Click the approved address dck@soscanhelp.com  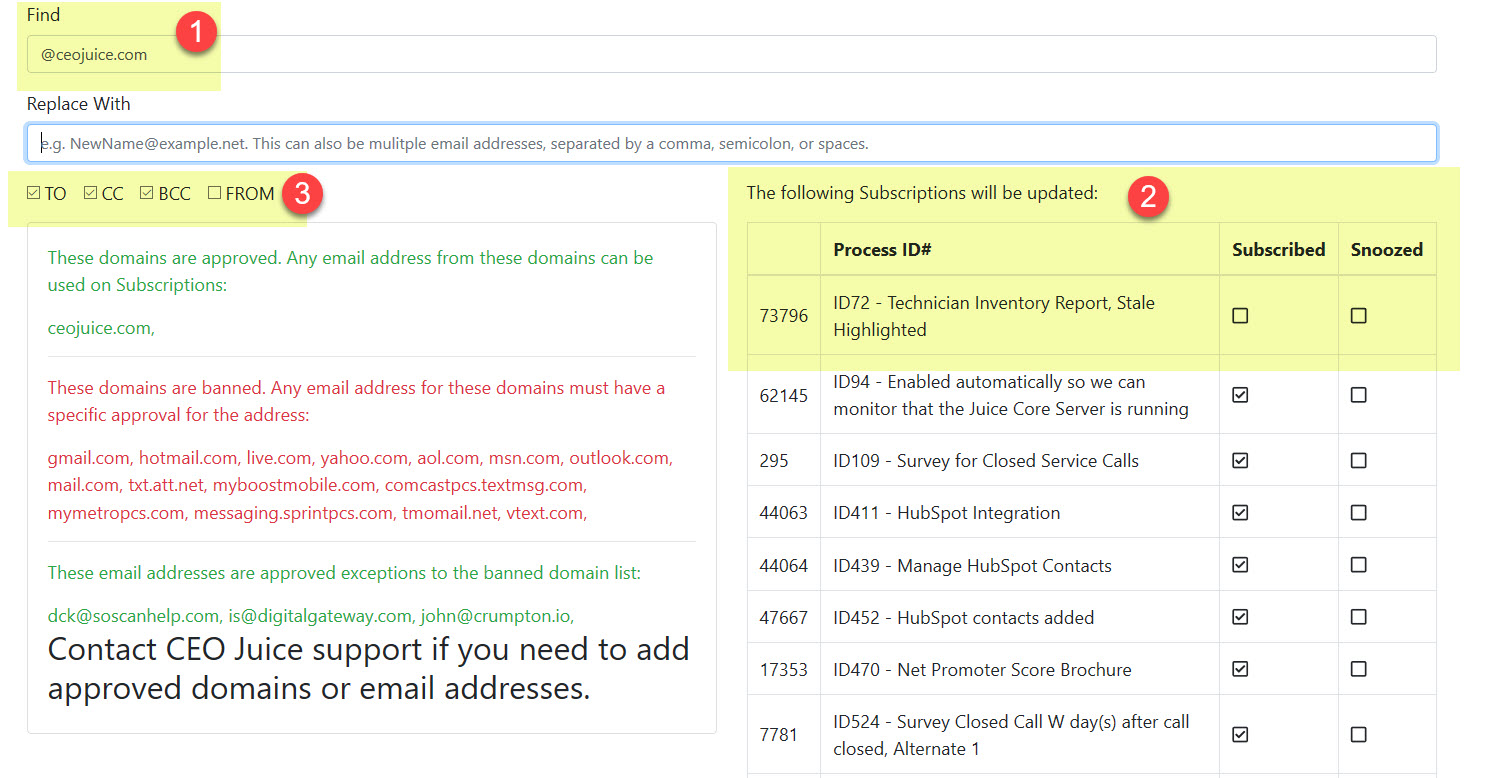point(131,615)
